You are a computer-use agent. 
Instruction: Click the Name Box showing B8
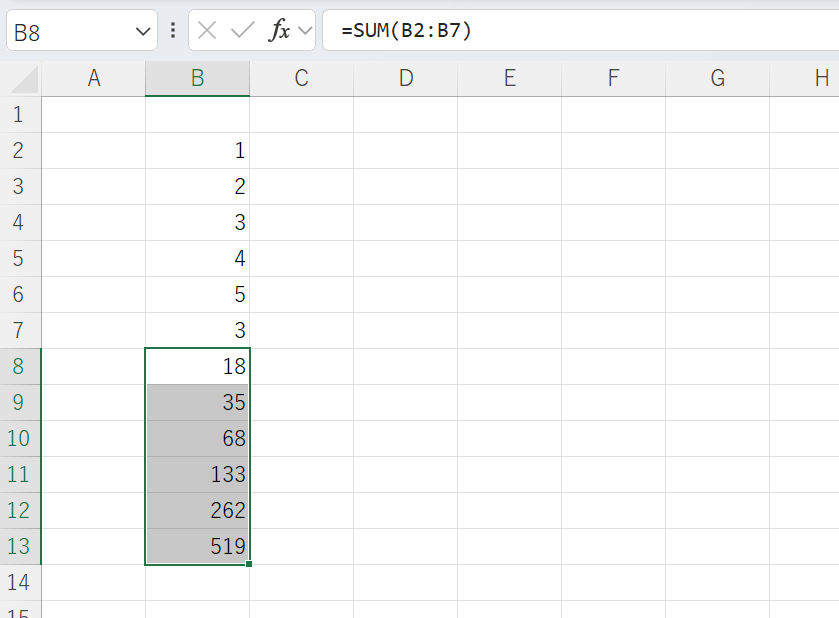click(x=70, y=32)
